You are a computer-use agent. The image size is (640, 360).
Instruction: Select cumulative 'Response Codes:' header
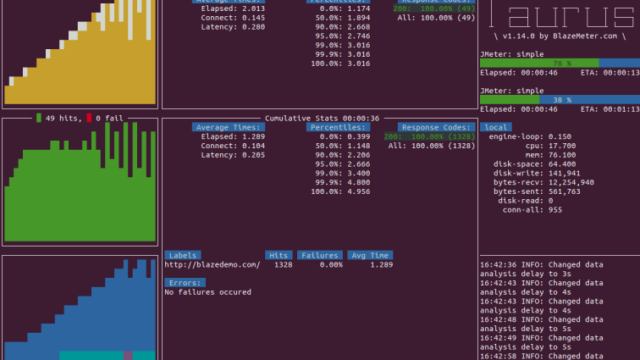click(436, 127)
